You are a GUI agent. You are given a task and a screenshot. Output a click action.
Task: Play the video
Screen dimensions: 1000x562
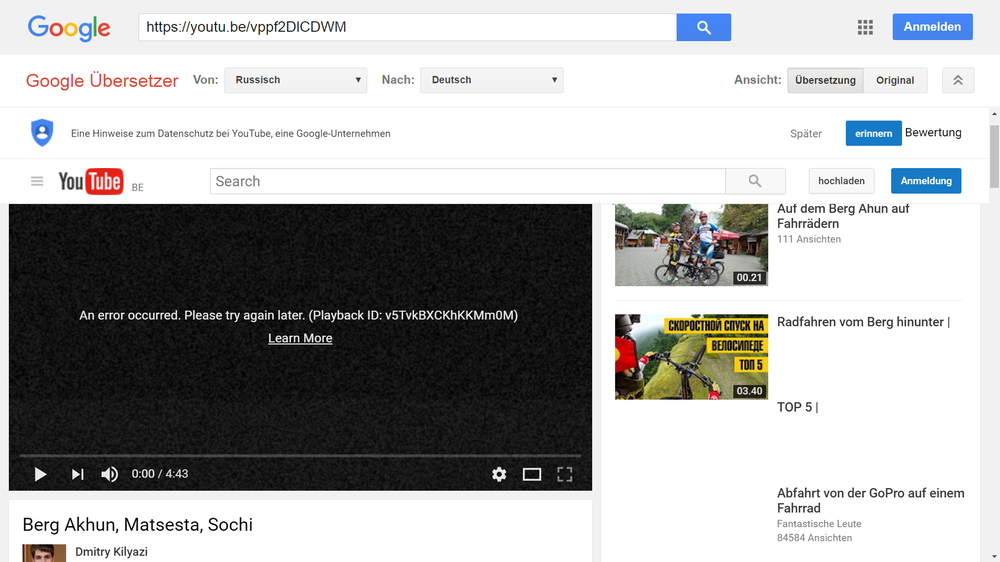(40, 474)
